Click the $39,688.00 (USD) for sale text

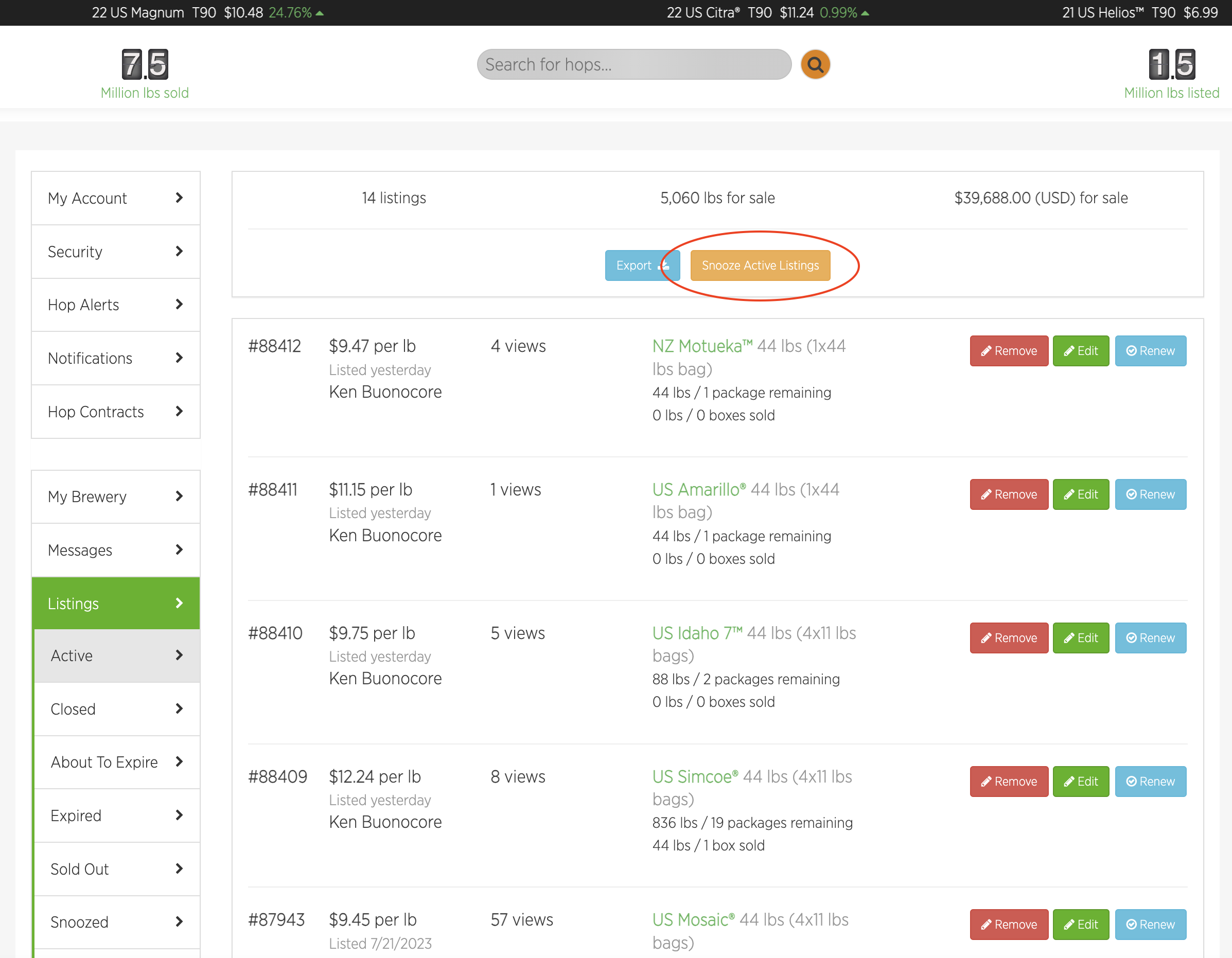point(1041,198)
